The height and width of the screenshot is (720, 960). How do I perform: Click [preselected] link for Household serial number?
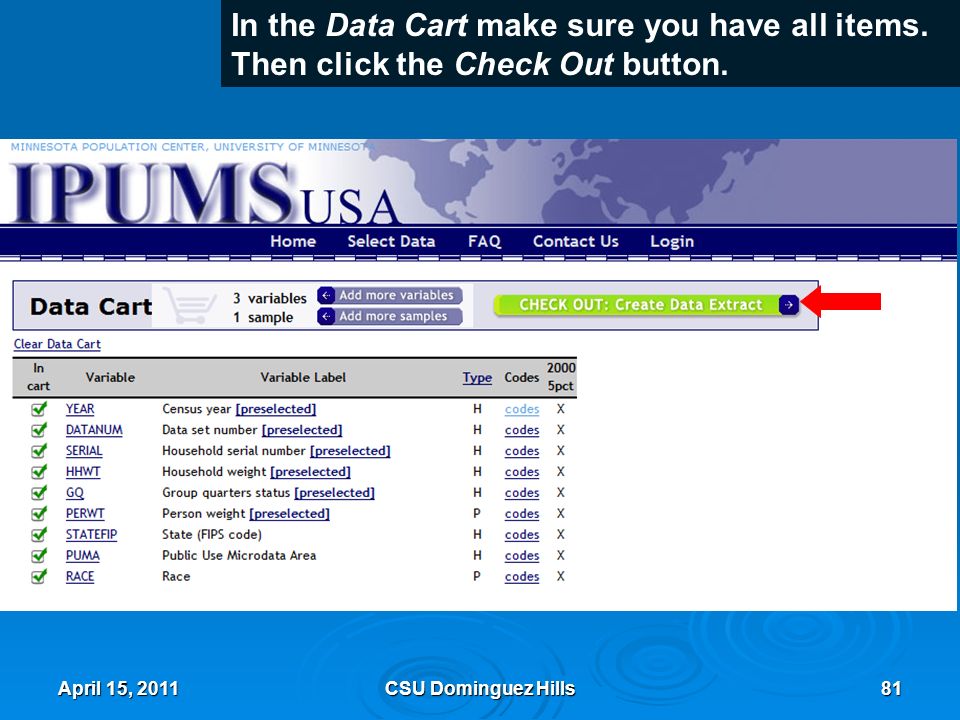coord(350,451)
